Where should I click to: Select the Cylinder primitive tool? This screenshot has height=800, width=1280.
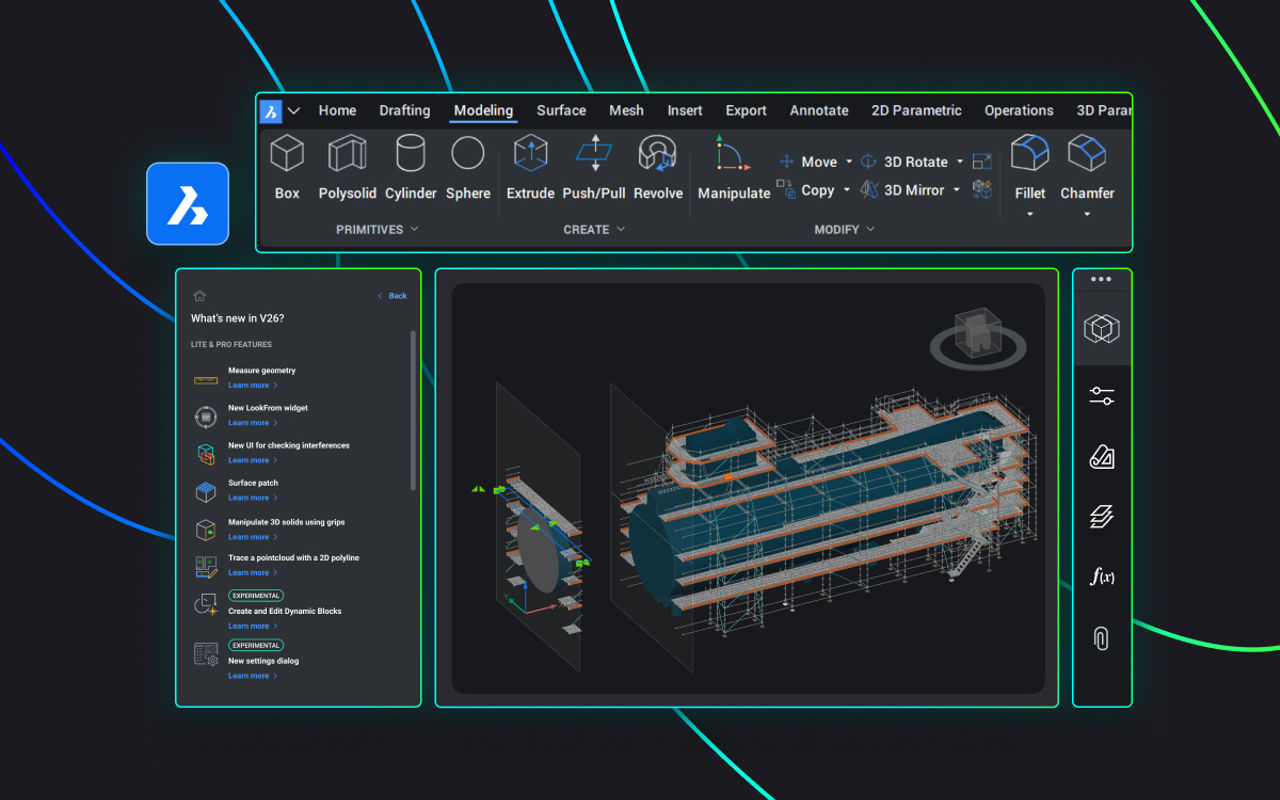(410, 167)
